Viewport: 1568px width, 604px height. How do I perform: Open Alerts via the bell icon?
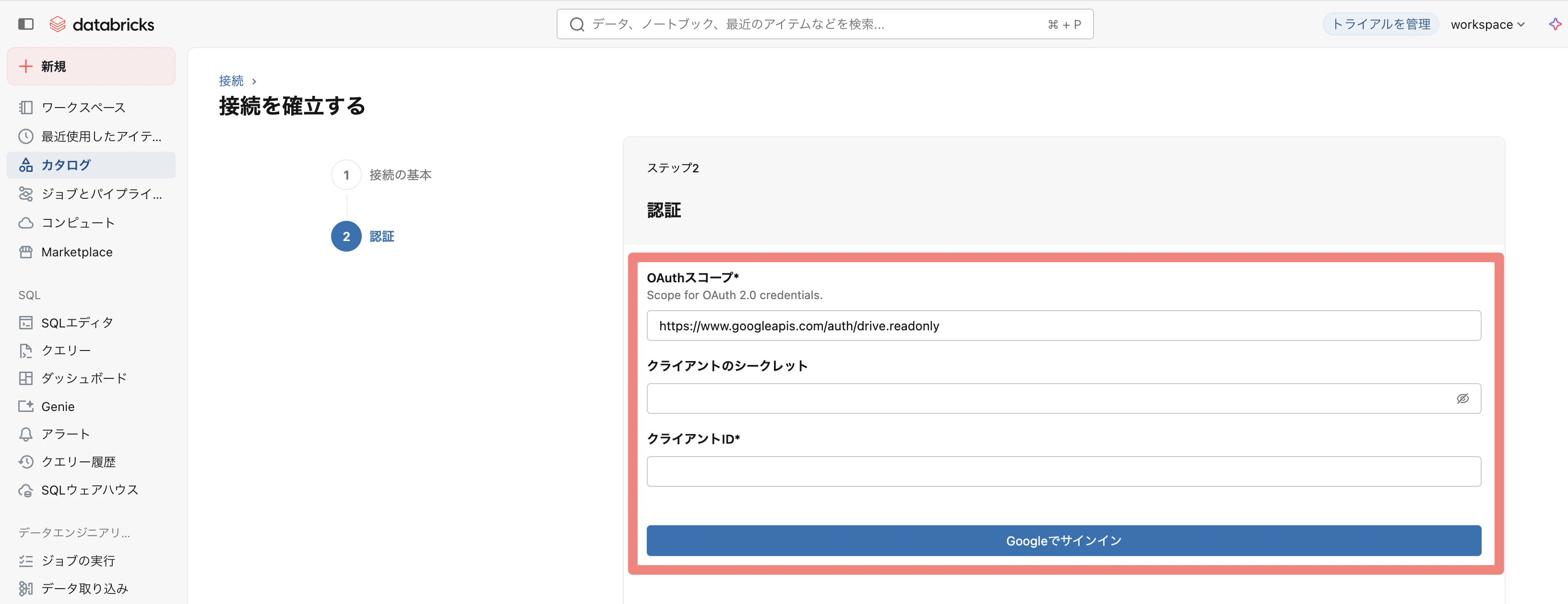25,434
